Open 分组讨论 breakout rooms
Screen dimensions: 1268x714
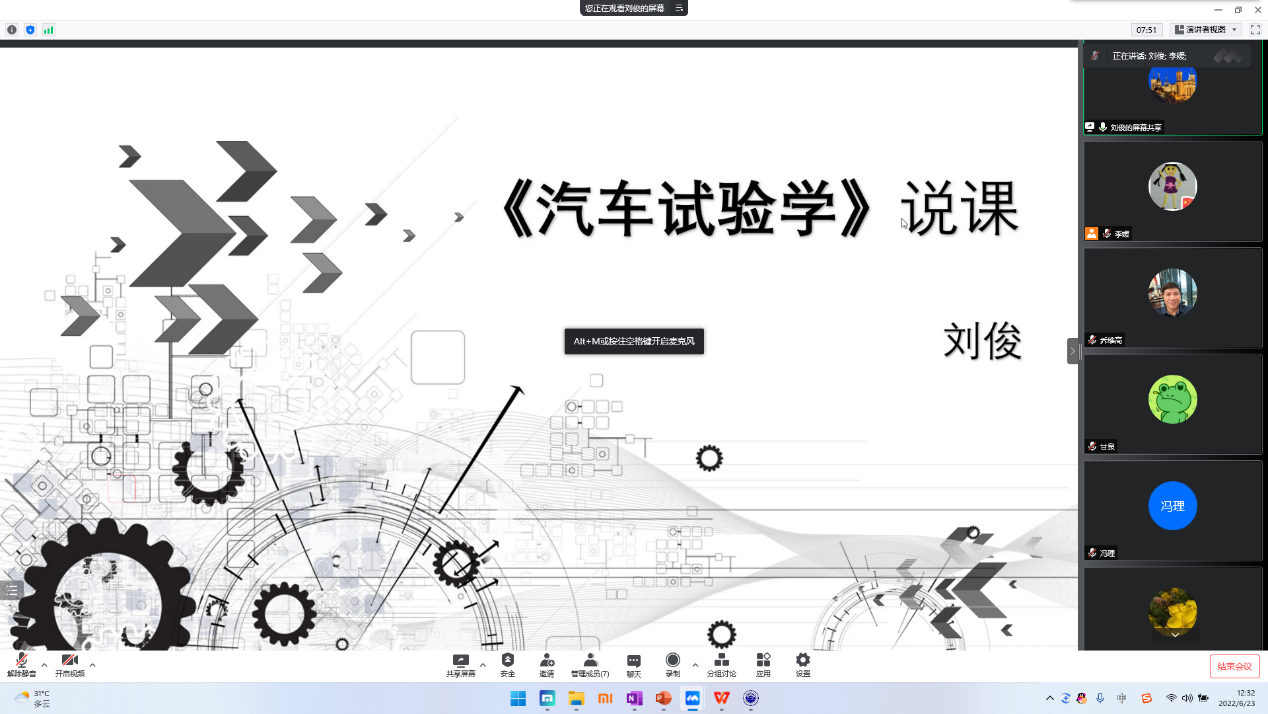[x=721, y=663]
